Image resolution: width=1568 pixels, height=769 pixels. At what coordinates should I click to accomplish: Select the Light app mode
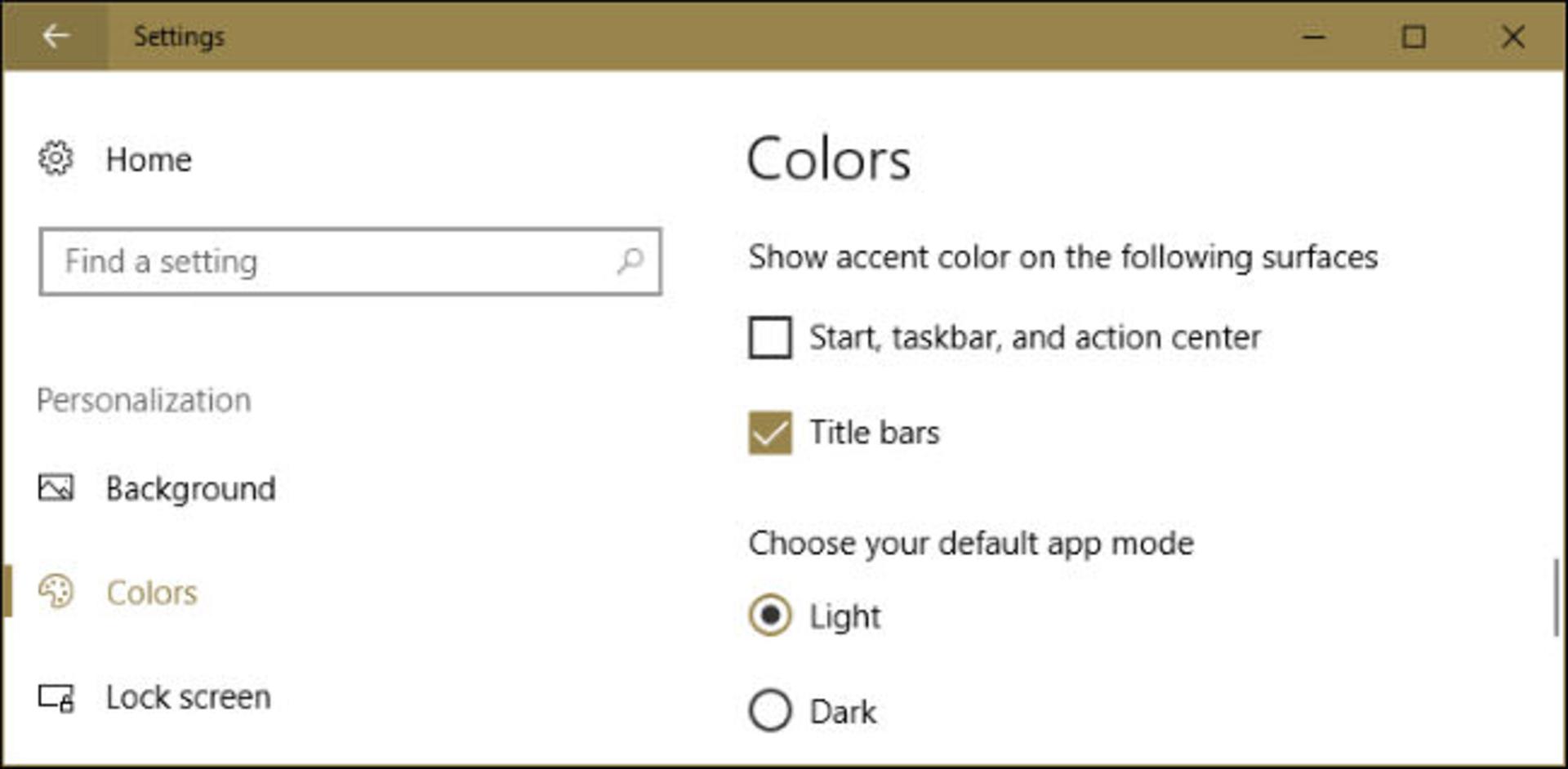(770, 616)
